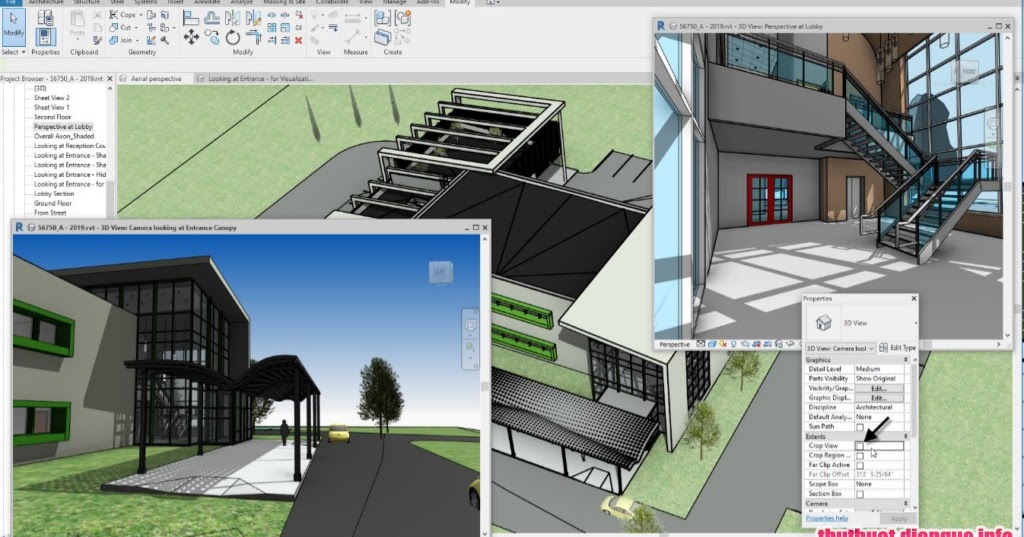1024x537 pixels.
Task: Click the Apply button in Properties
Action: (899, 518)
